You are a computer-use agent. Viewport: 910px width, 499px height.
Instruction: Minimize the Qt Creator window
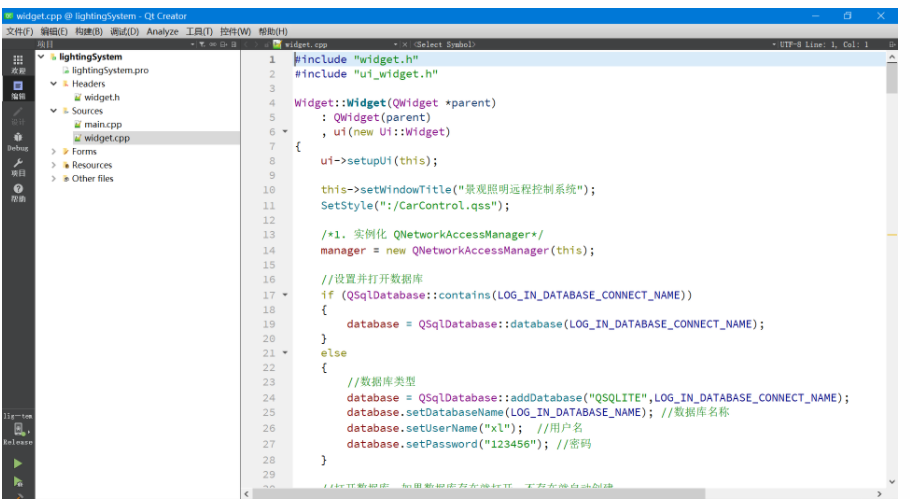(x=815, y=16)
